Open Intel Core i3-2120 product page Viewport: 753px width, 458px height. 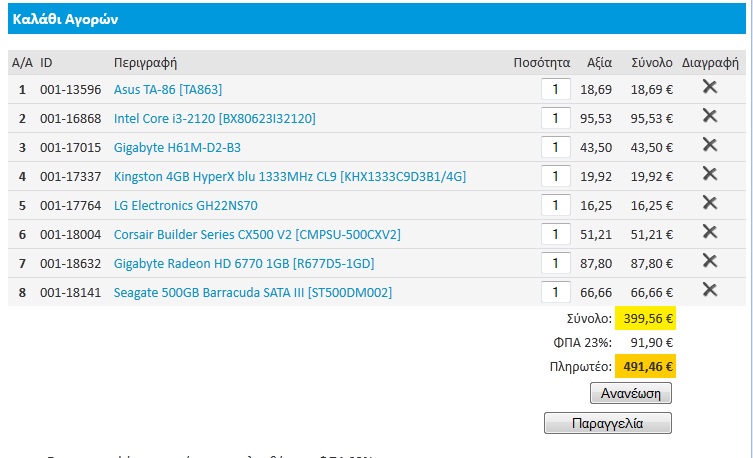(215, 119)
